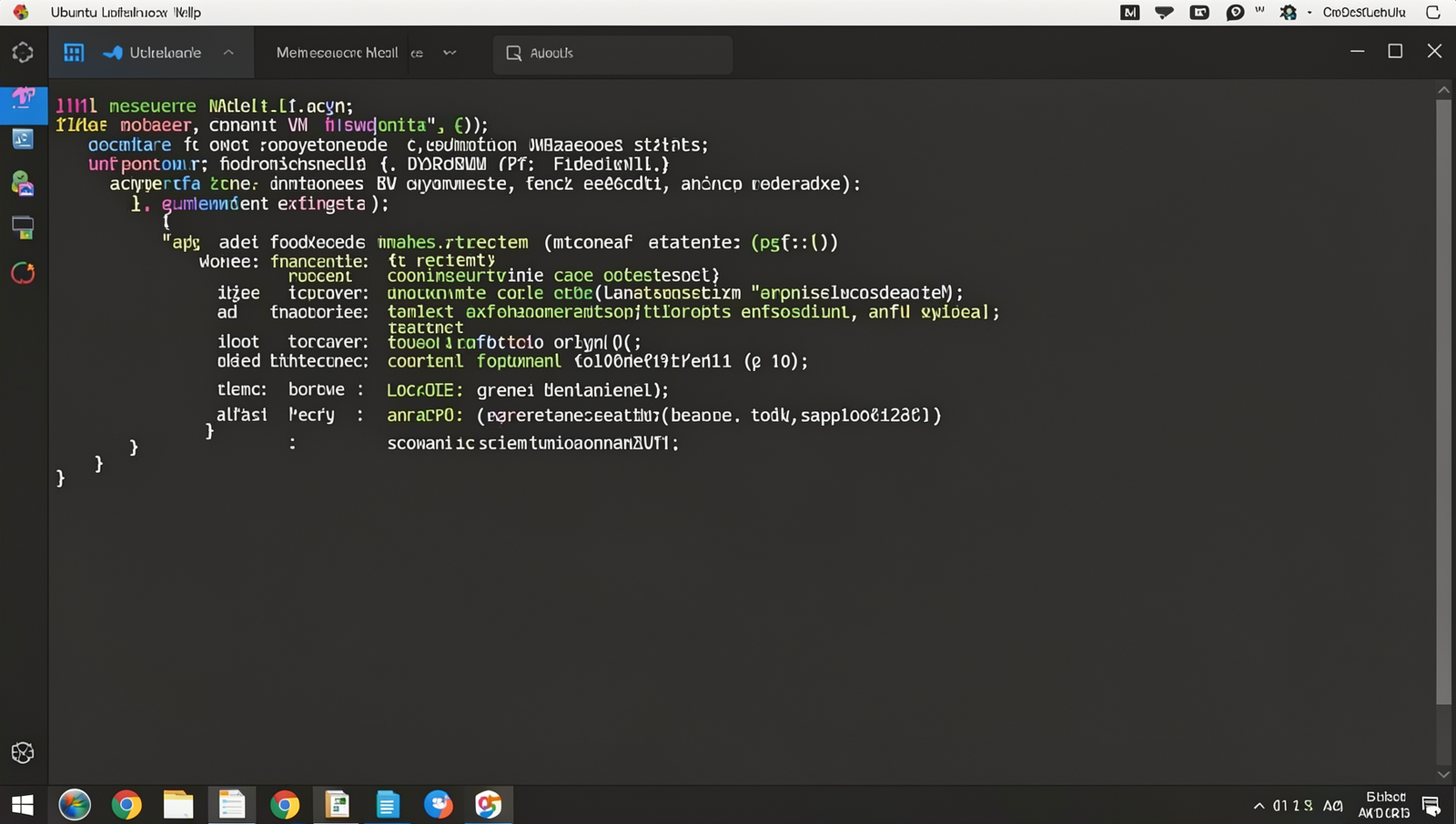The image size is (1456, 824).
Task: Open the Windows Start button
Action: pyautogui.click(x=23, y=805)
